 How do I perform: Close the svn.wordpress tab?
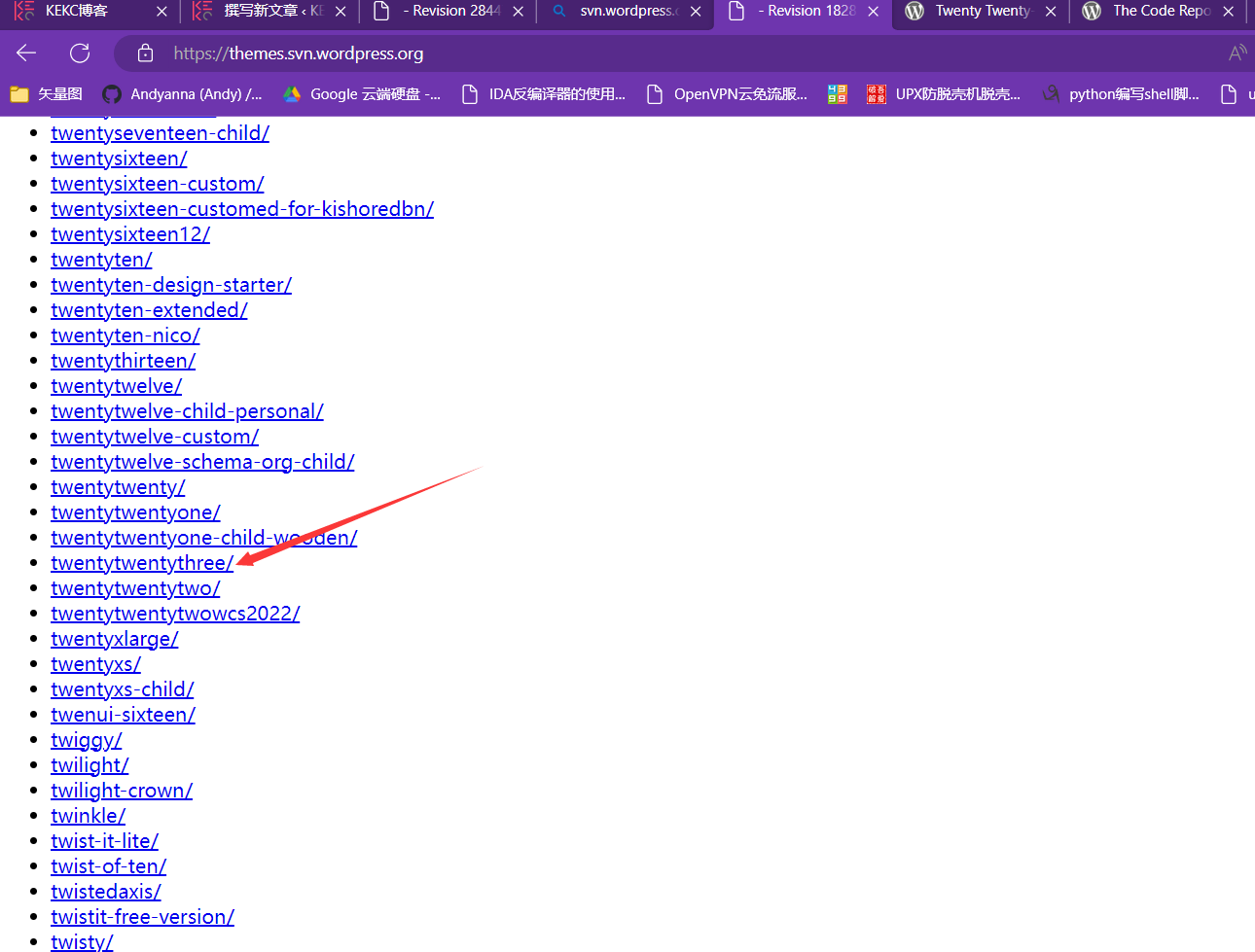pos(696,12)
